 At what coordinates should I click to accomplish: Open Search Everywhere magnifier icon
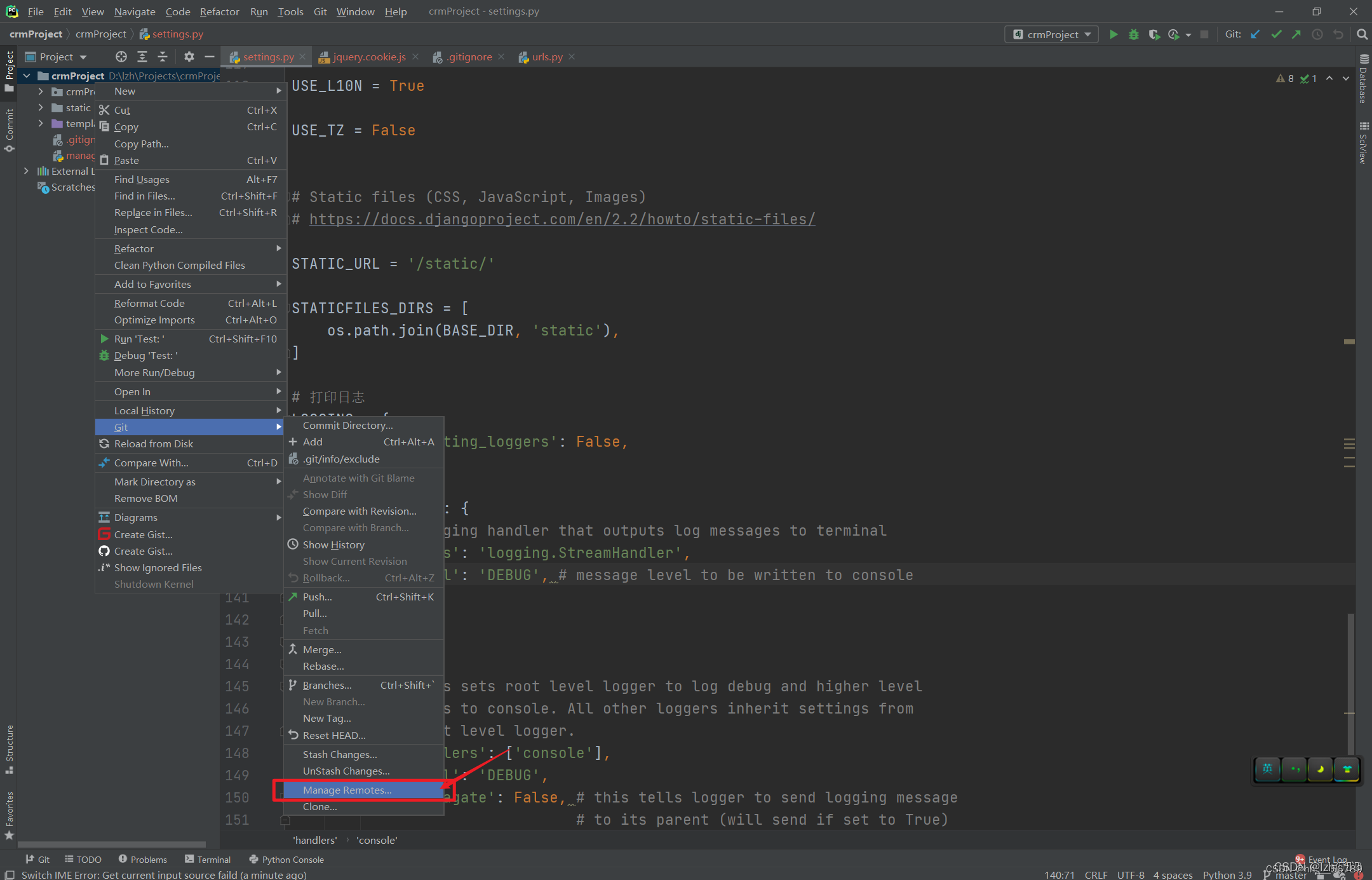click(1362, 34)
